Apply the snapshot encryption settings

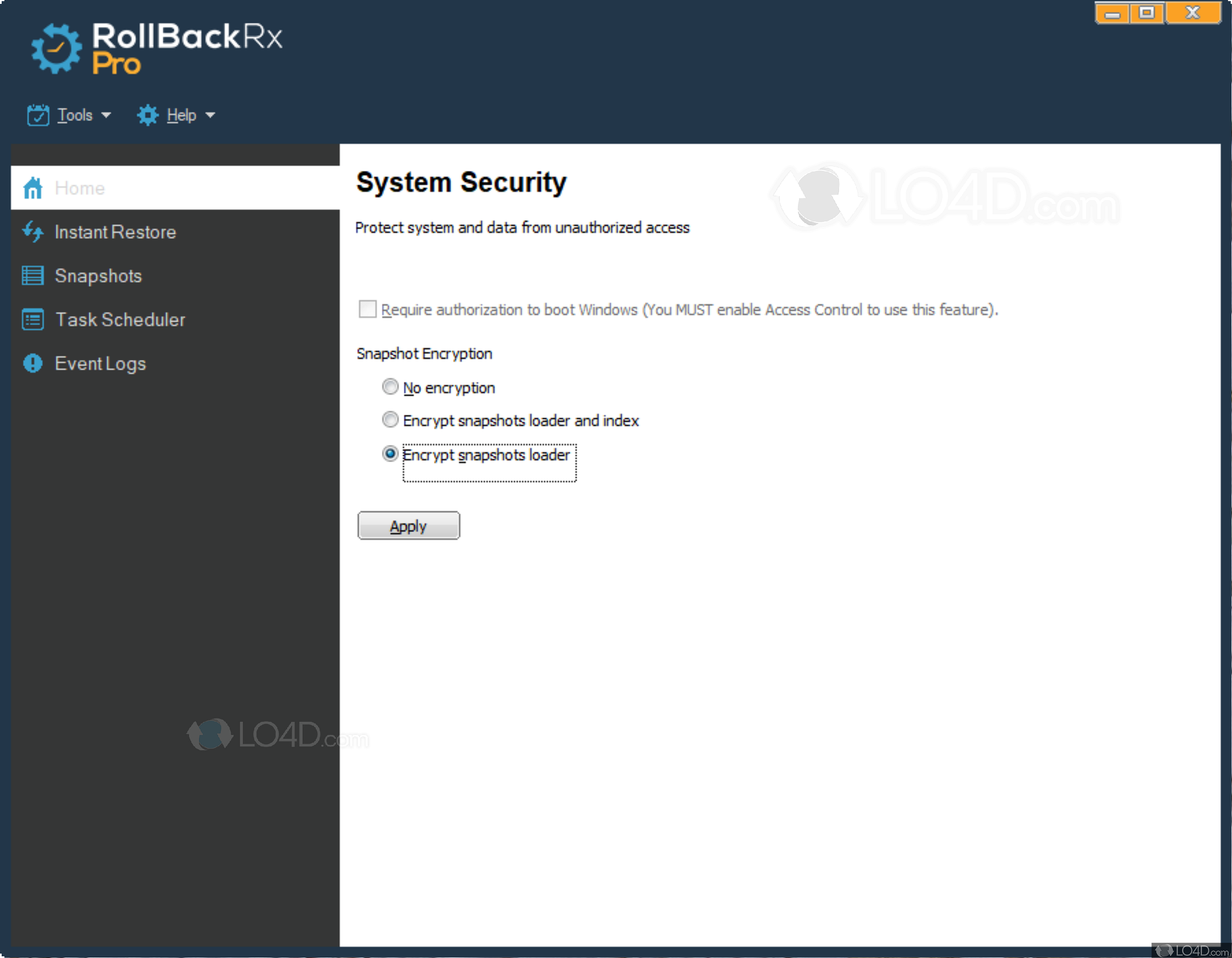click(408, 525)
